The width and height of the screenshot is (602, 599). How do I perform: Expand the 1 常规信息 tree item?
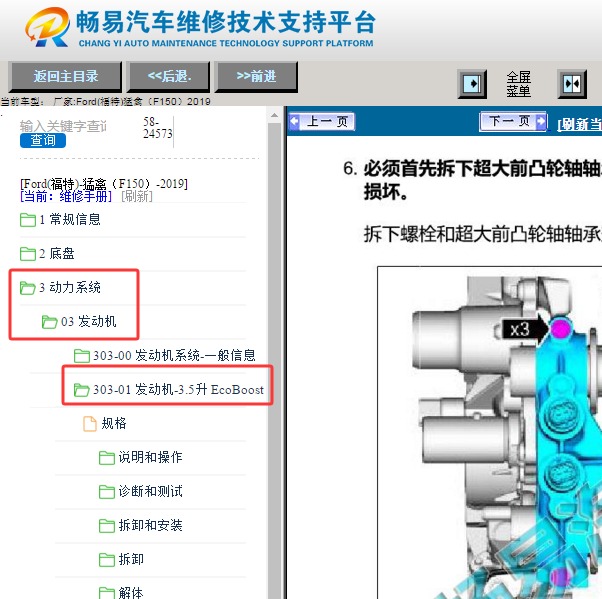(69, 220)
